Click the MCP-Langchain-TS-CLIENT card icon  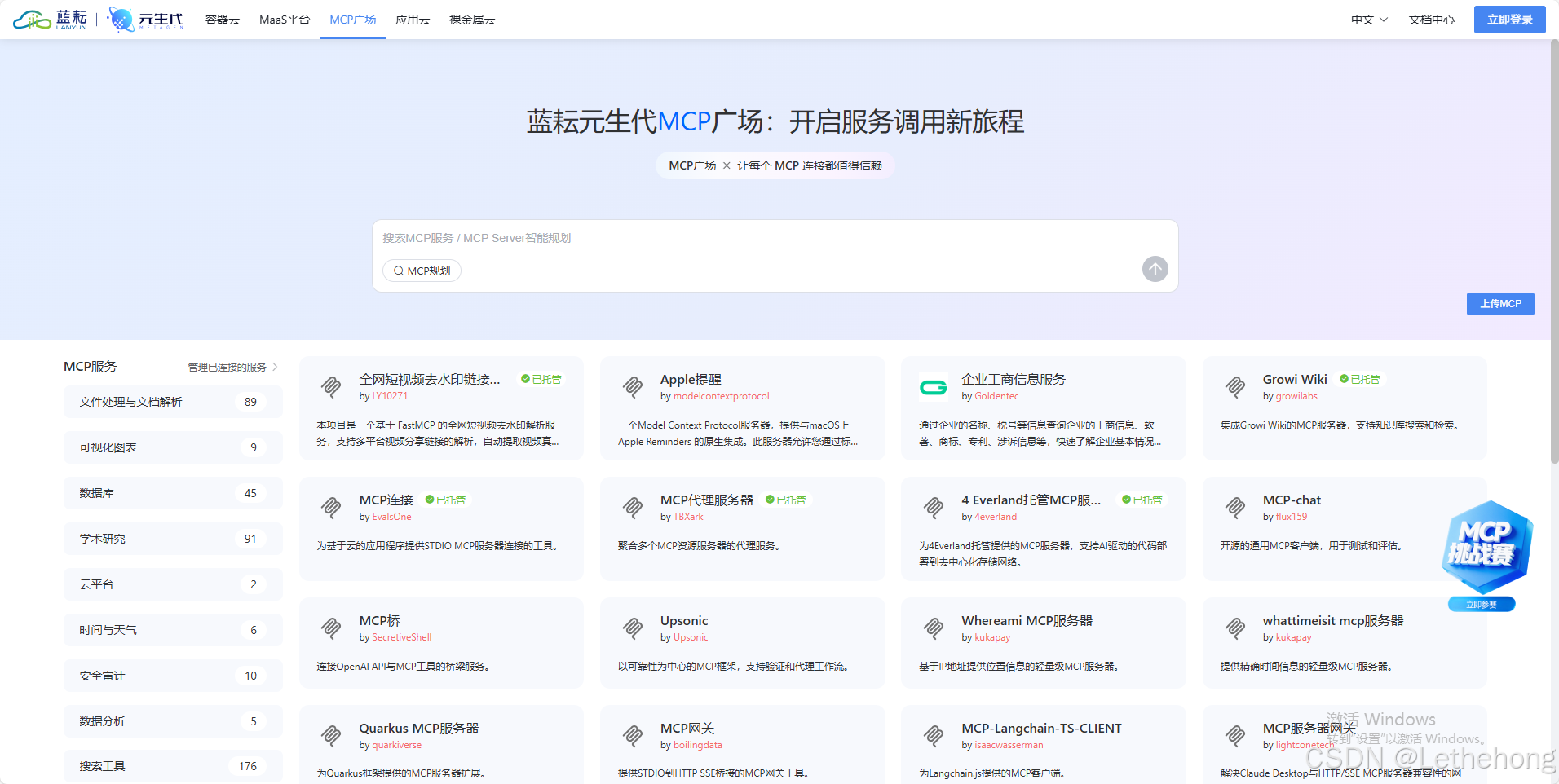pyautogui.click(x=934, y=736)
